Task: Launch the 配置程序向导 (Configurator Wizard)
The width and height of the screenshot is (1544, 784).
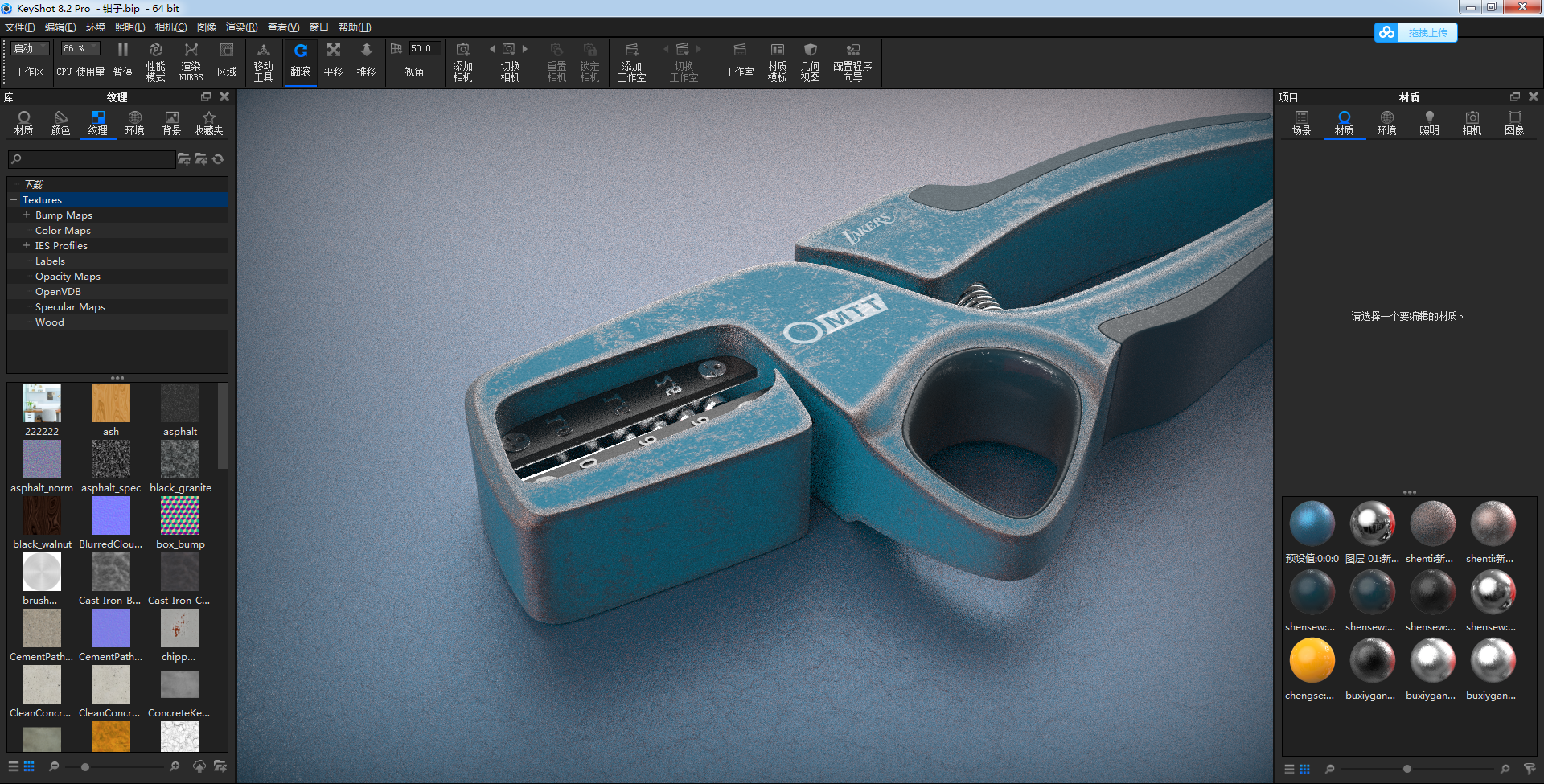Action: [x=852, y=63]
